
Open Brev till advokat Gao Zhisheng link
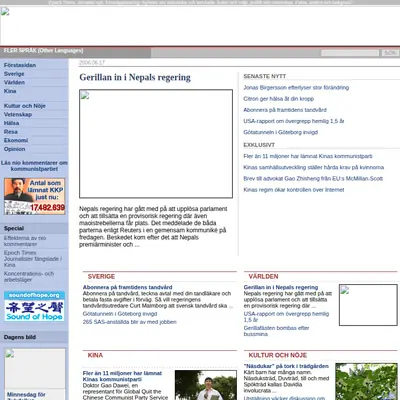313,179
